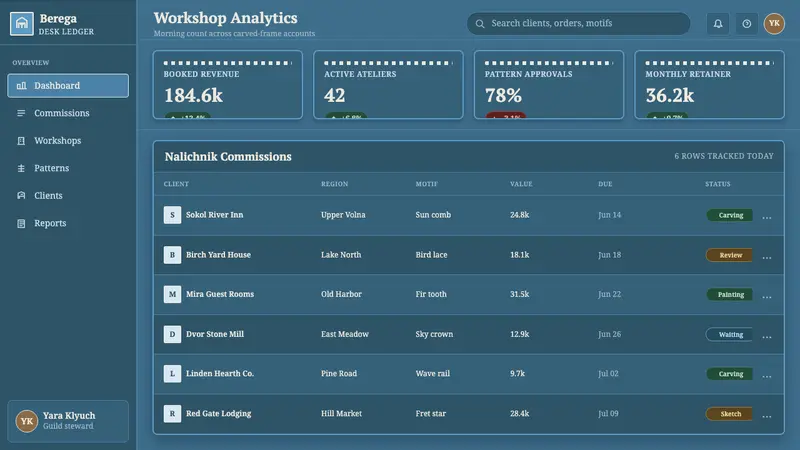Click the search magnifier icon
This screenshot has height=450, width=800.
click(480, 23)
